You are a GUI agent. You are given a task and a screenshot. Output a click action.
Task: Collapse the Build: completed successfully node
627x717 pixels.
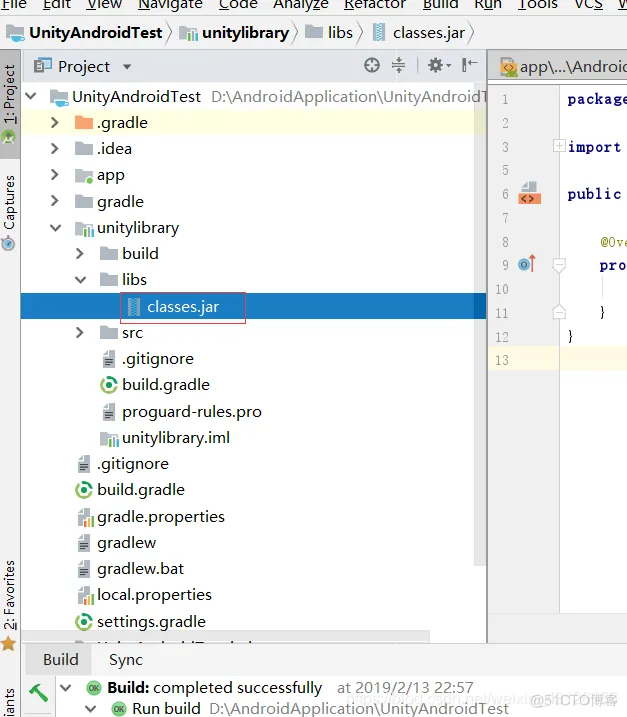[66, 688]
